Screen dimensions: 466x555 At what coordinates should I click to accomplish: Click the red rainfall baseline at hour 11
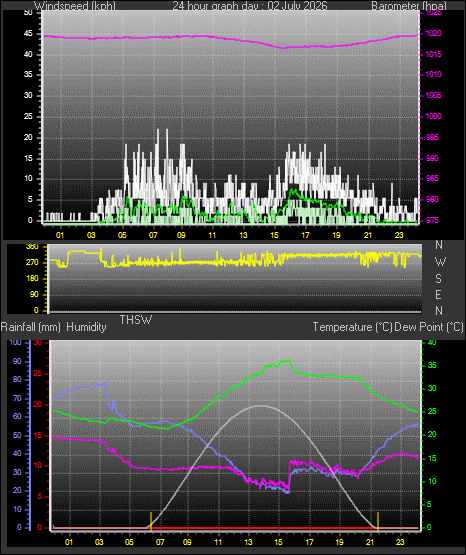(x=218, y=528)
